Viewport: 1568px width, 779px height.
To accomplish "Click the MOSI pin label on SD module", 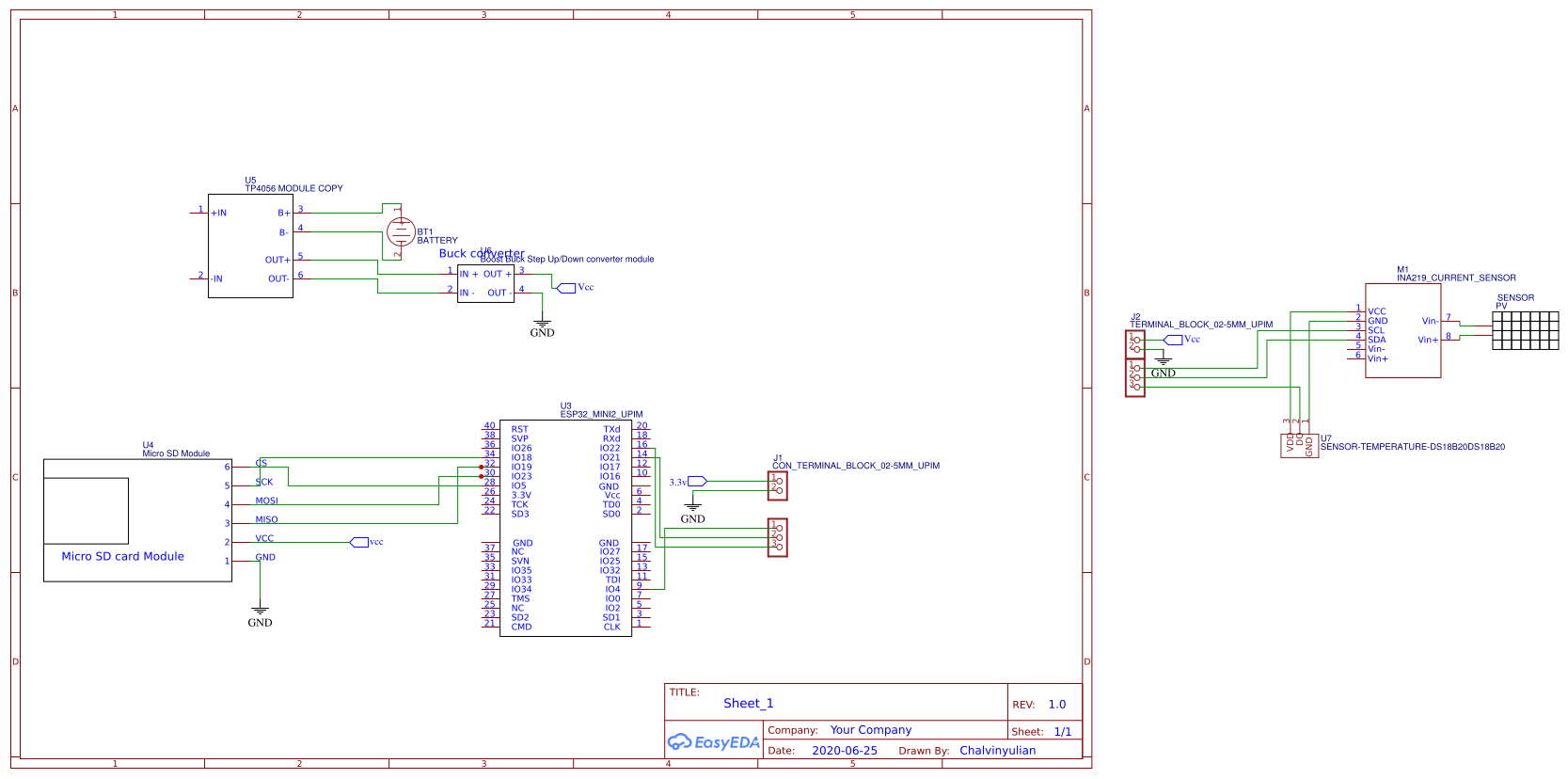I will pyautogui.click(x=267, y=501).
